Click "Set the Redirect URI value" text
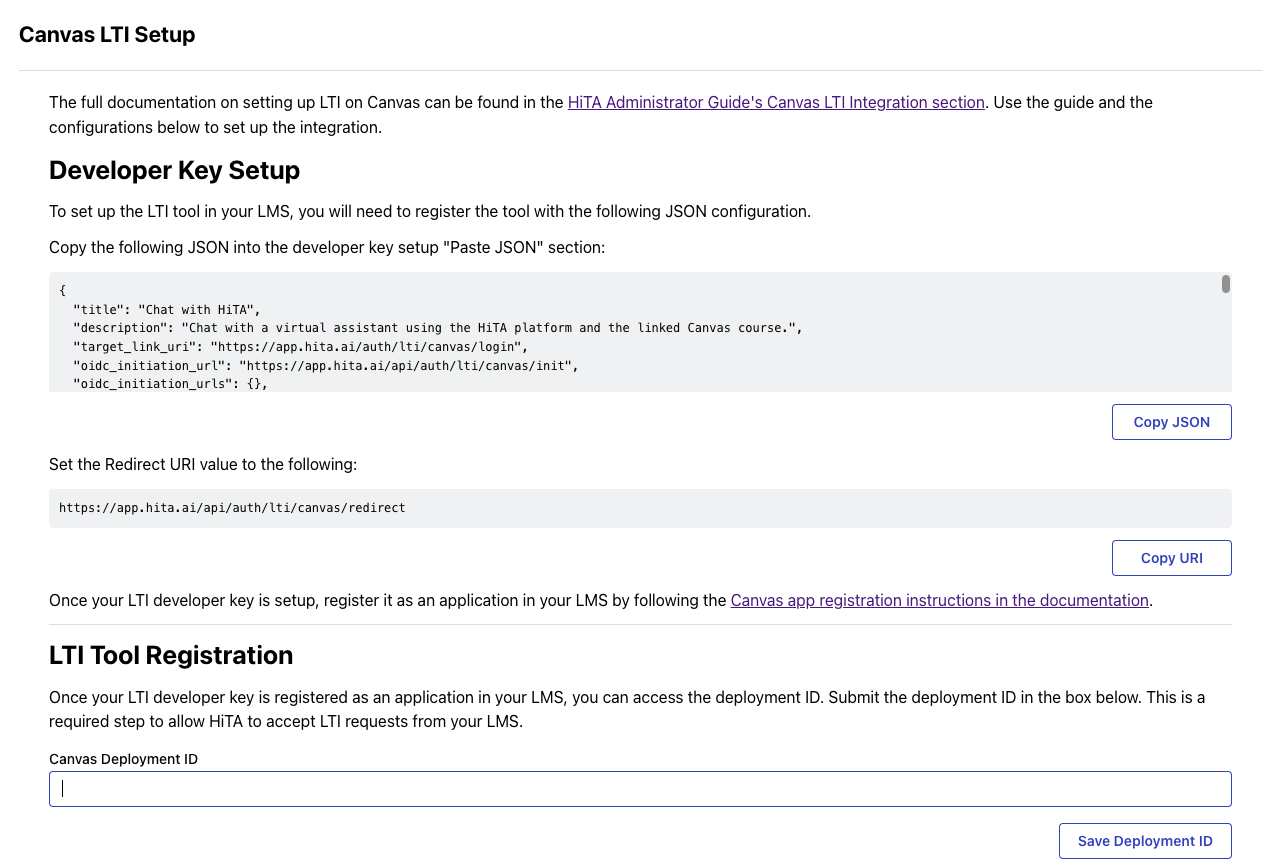The width and height of the screenshot is (1277, 867). (203, 464)
